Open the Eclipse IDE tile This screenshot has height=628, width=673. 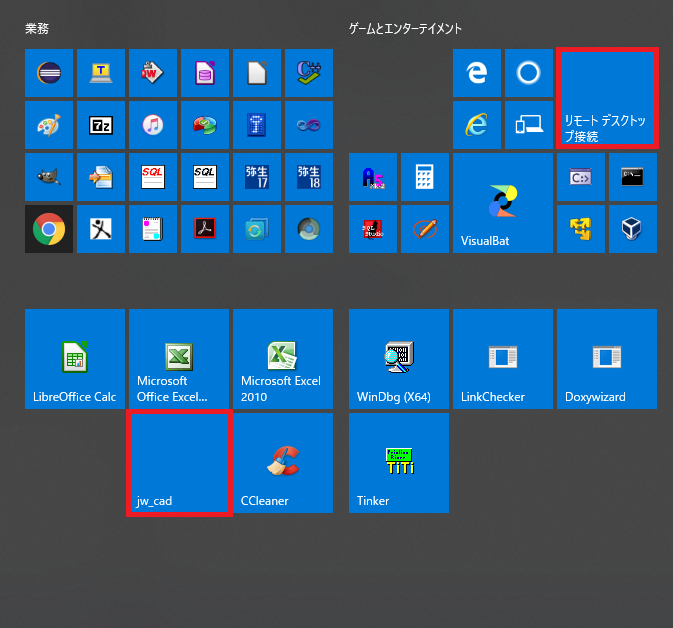49,73
